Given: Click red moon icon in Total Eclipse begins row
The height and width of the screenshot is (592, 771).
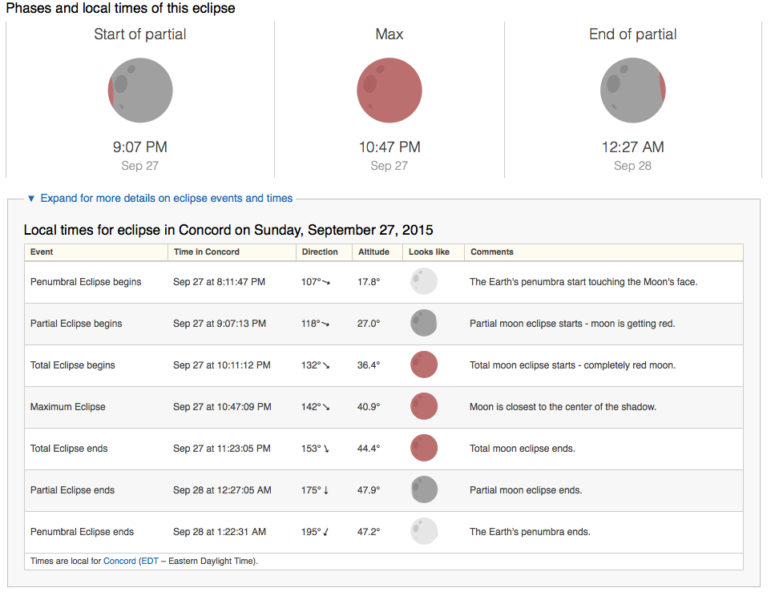Looking at the screenshot, I should [x=424, y=365].
